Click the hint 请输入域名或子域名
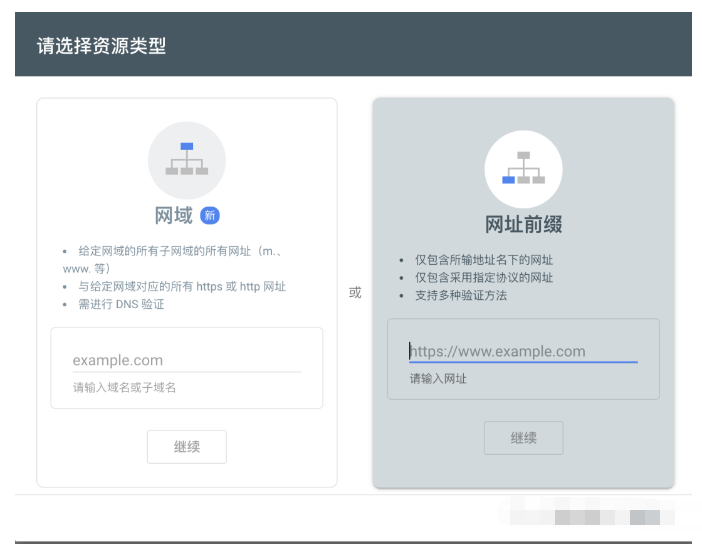This screenshot has height=550, width=702. click(x=124, y=387)
